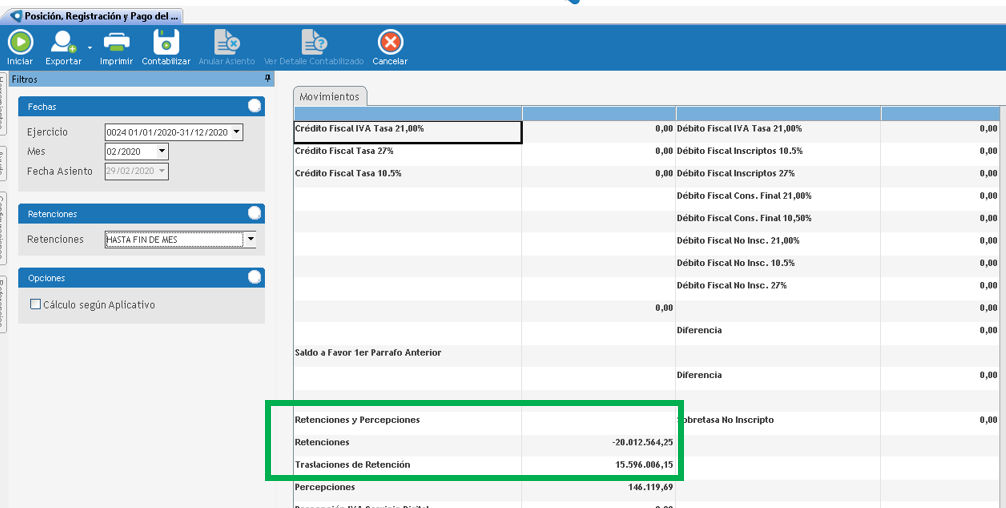Collapse the Opciones section round toggle

254,278
